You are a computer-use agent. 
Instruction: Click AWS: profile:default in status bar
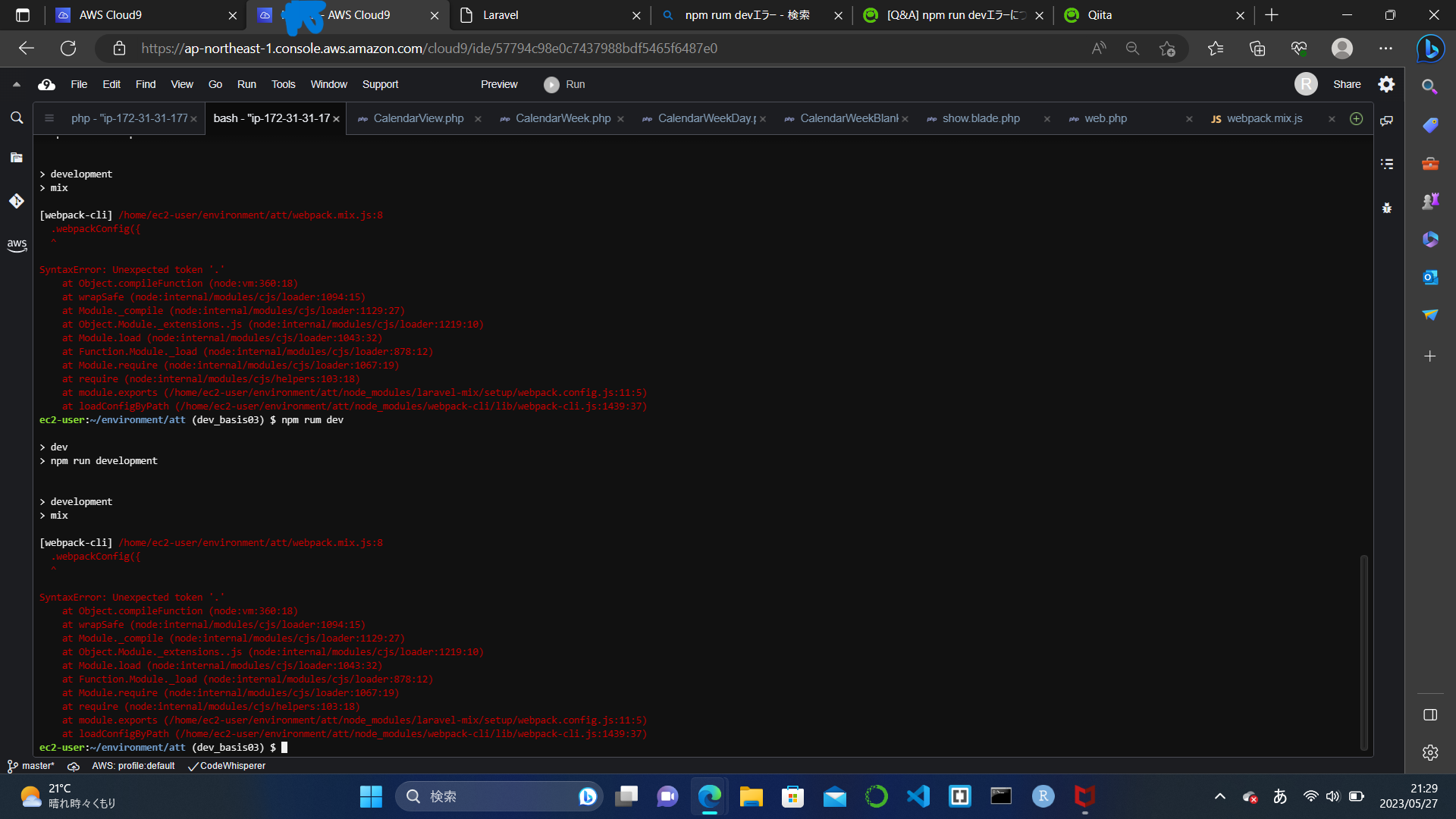pos(133,766)
